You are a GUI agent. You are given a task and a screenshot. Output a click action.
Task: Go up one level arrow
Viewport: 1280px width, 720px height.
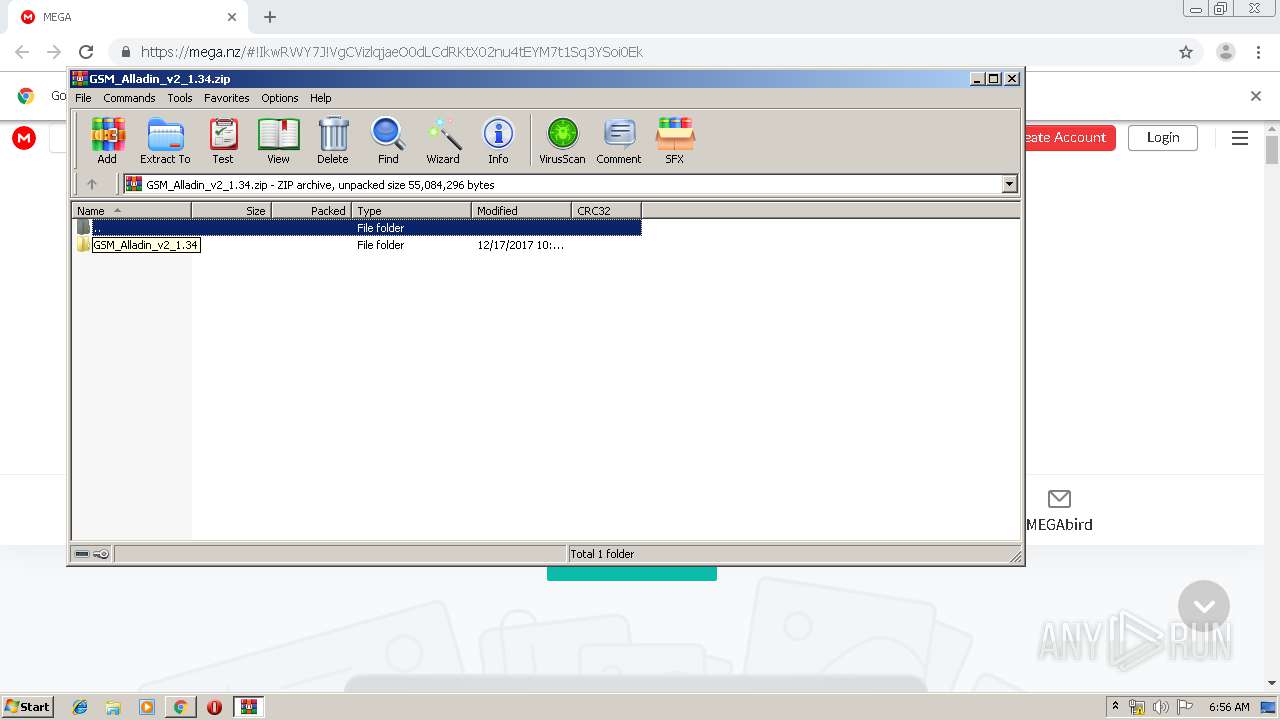[x=92, y=184]
